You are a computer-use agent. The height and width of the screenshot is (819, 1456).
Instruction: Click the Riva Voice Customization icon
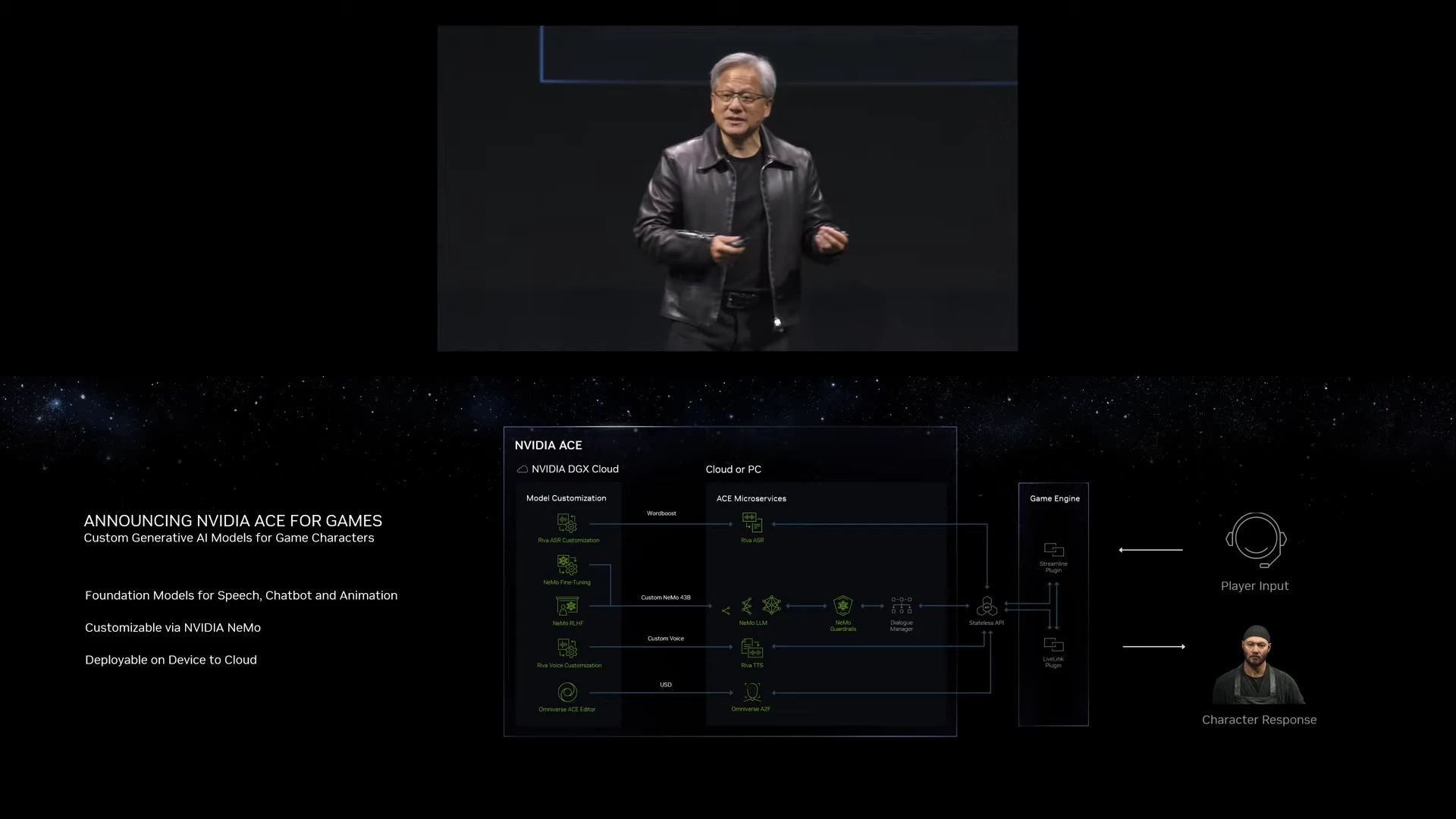[x=567, y=648]
